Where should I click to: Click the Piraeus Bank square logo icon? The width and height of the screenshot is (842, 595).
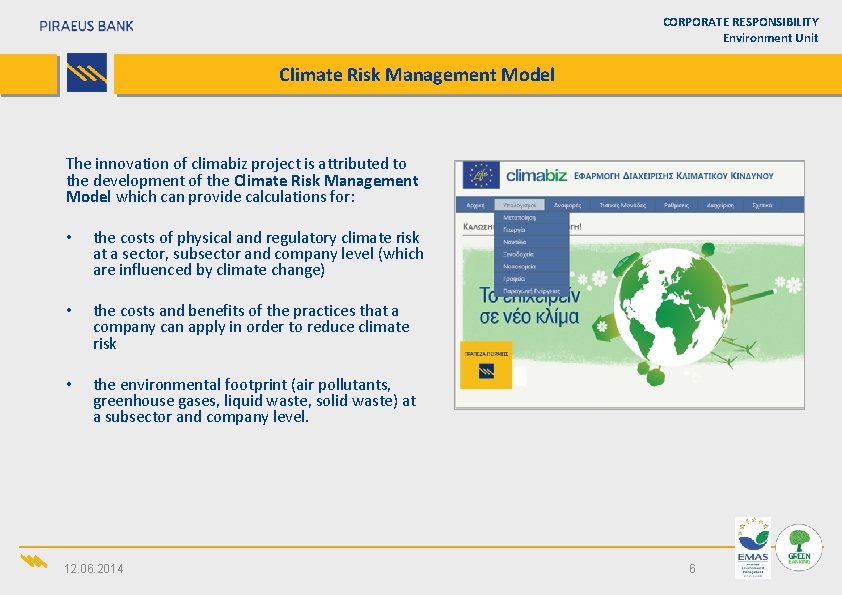tap(86, 72)
